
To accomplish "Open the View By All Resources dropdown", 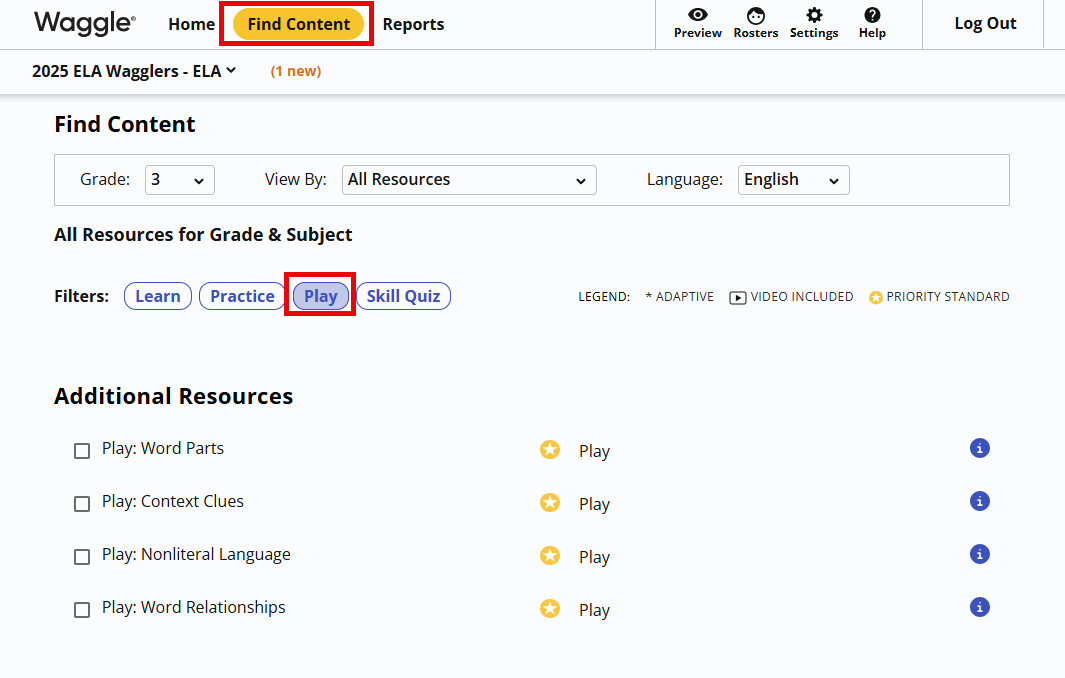I will coord(469,180).
